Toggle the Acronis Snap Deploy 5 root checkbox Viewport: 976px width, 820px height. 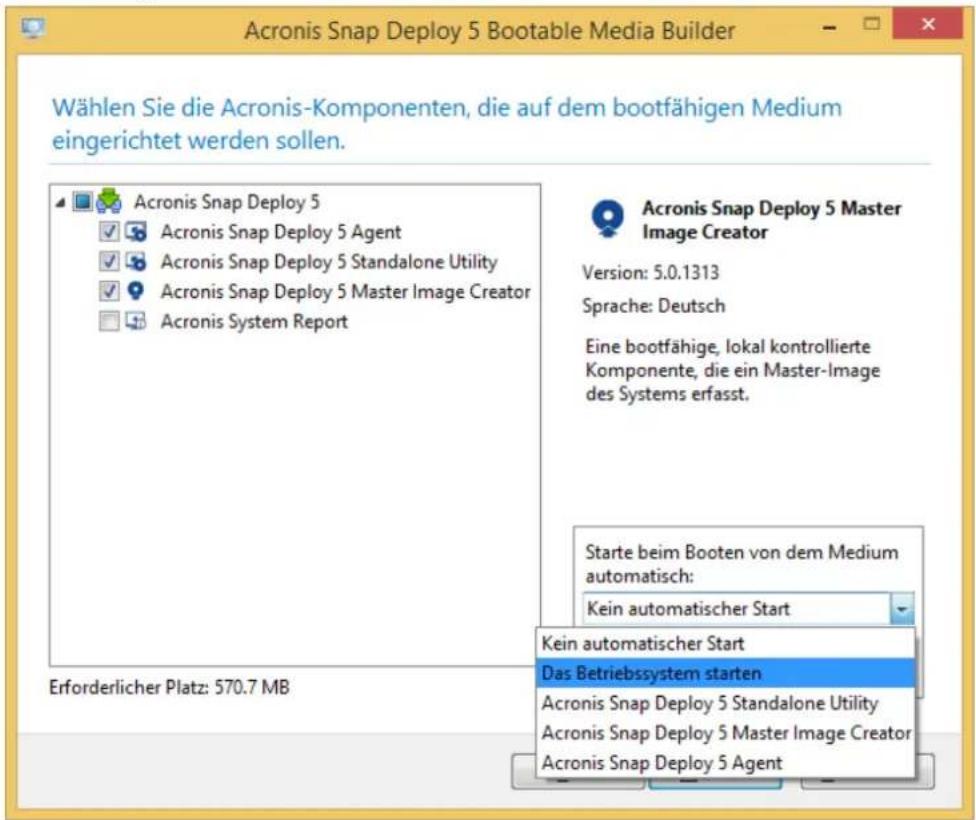point(82,201)
